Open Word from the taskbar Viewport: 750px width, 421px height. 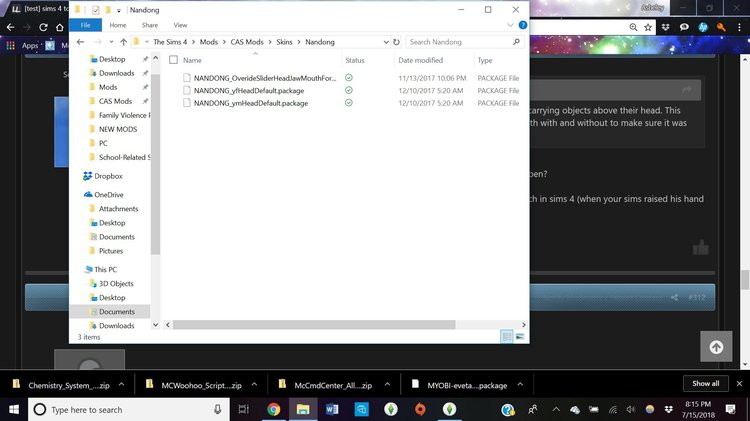tap(332, 410)
